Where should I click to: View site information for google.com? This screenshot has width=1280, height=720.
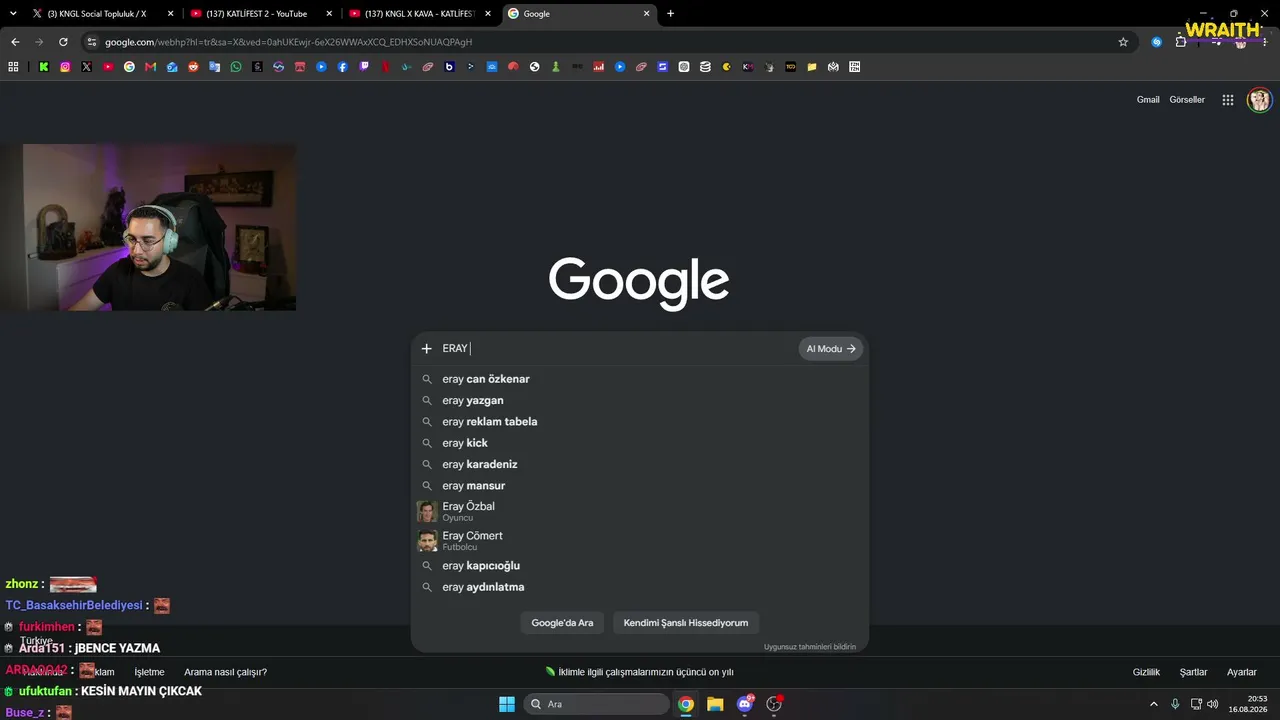pos(92,42)
